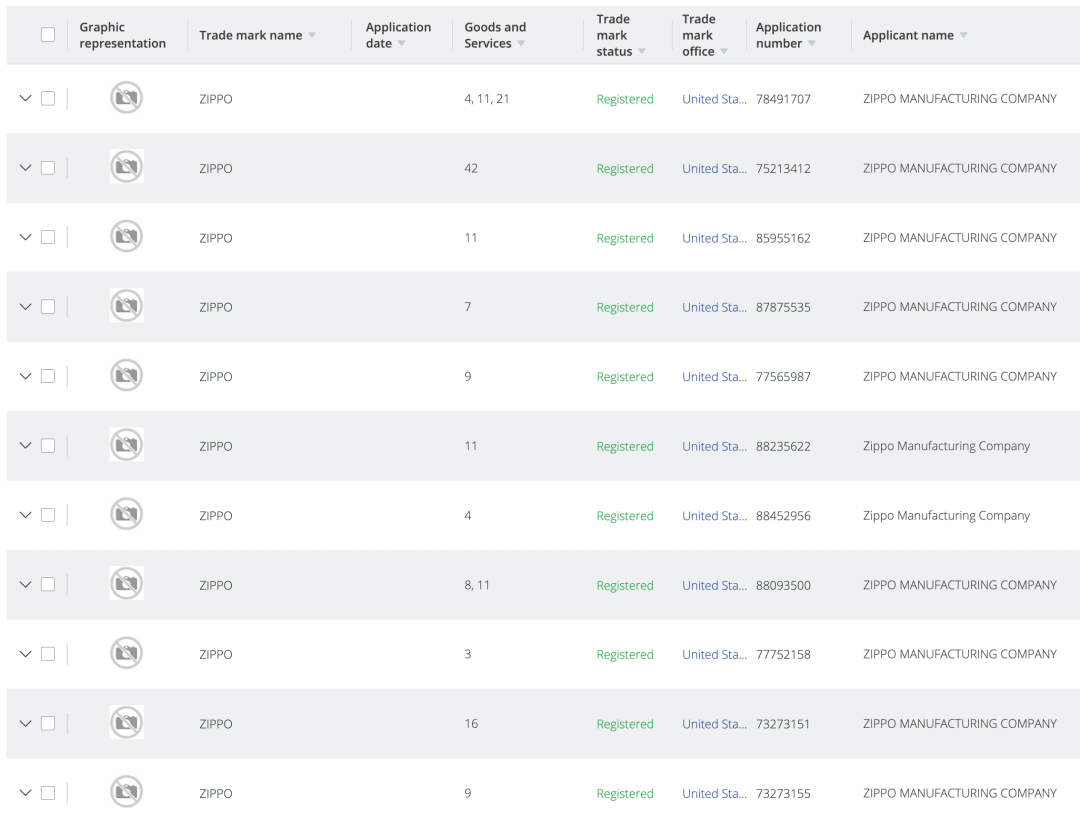The width and height of the screenshot is (1080, 826).
Task: Select checkbox for application 88452956 row
Action: 48,515
